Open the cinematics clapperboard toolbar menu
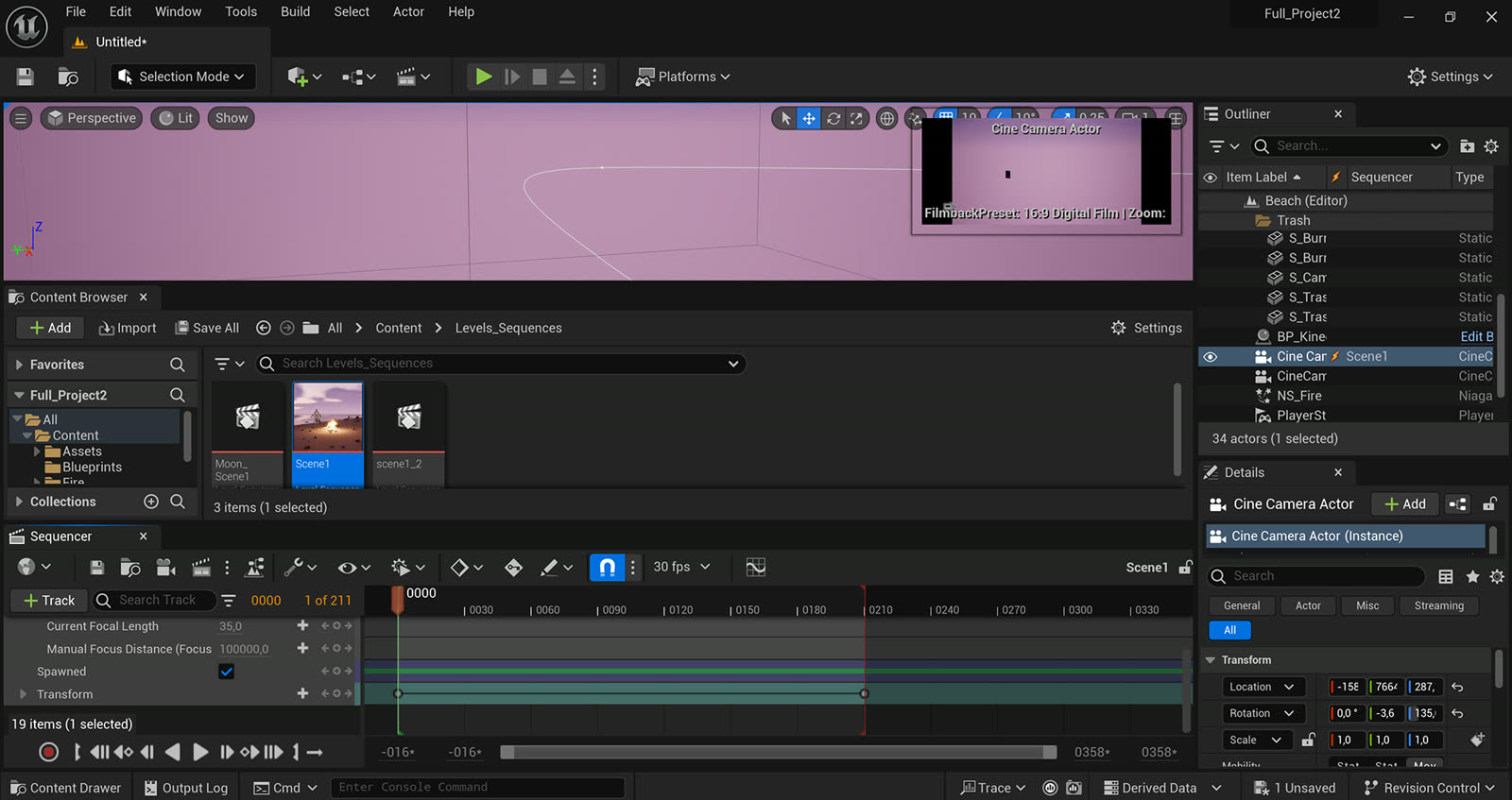This screenshot has width=1512, height=800. pos(413,77)
